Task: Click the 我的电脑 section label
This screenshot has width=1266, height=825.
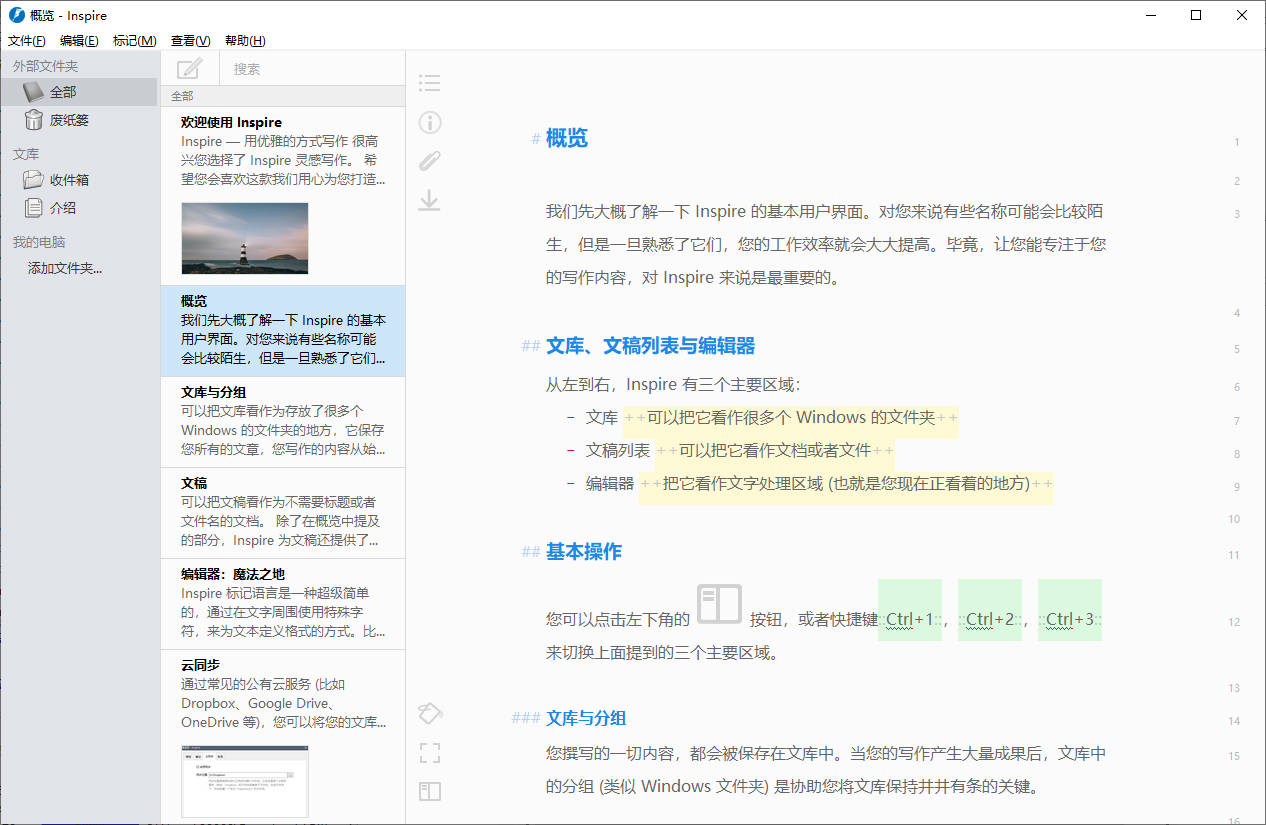Action: [x=39, y=242]
